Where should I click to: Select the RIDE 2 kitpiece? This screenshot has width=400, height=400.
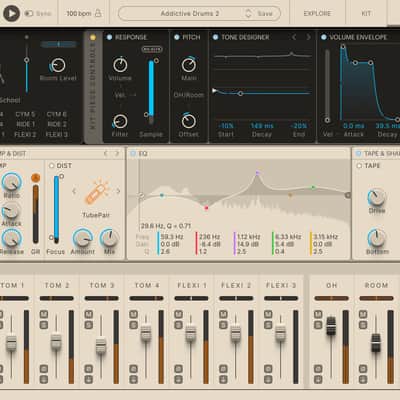tap(57, 124)
